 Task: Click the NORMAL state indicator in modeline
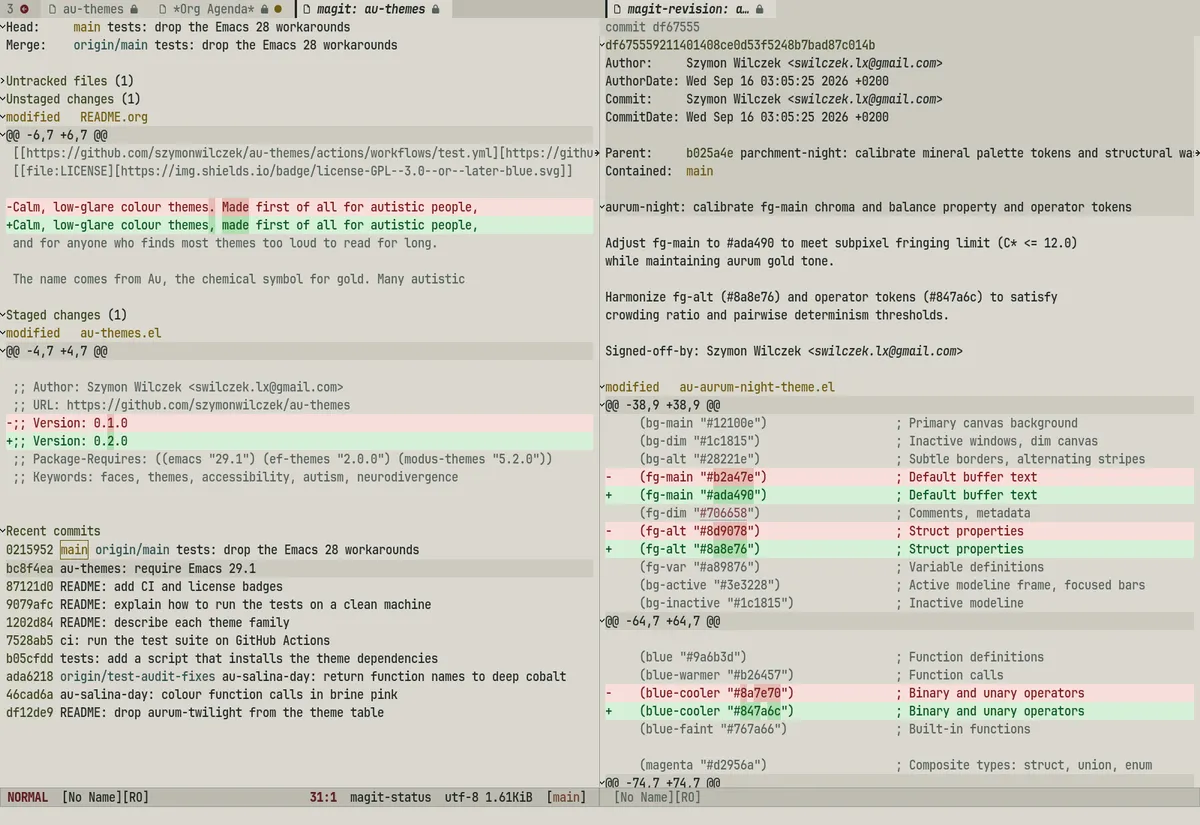[x=27, y=797]
